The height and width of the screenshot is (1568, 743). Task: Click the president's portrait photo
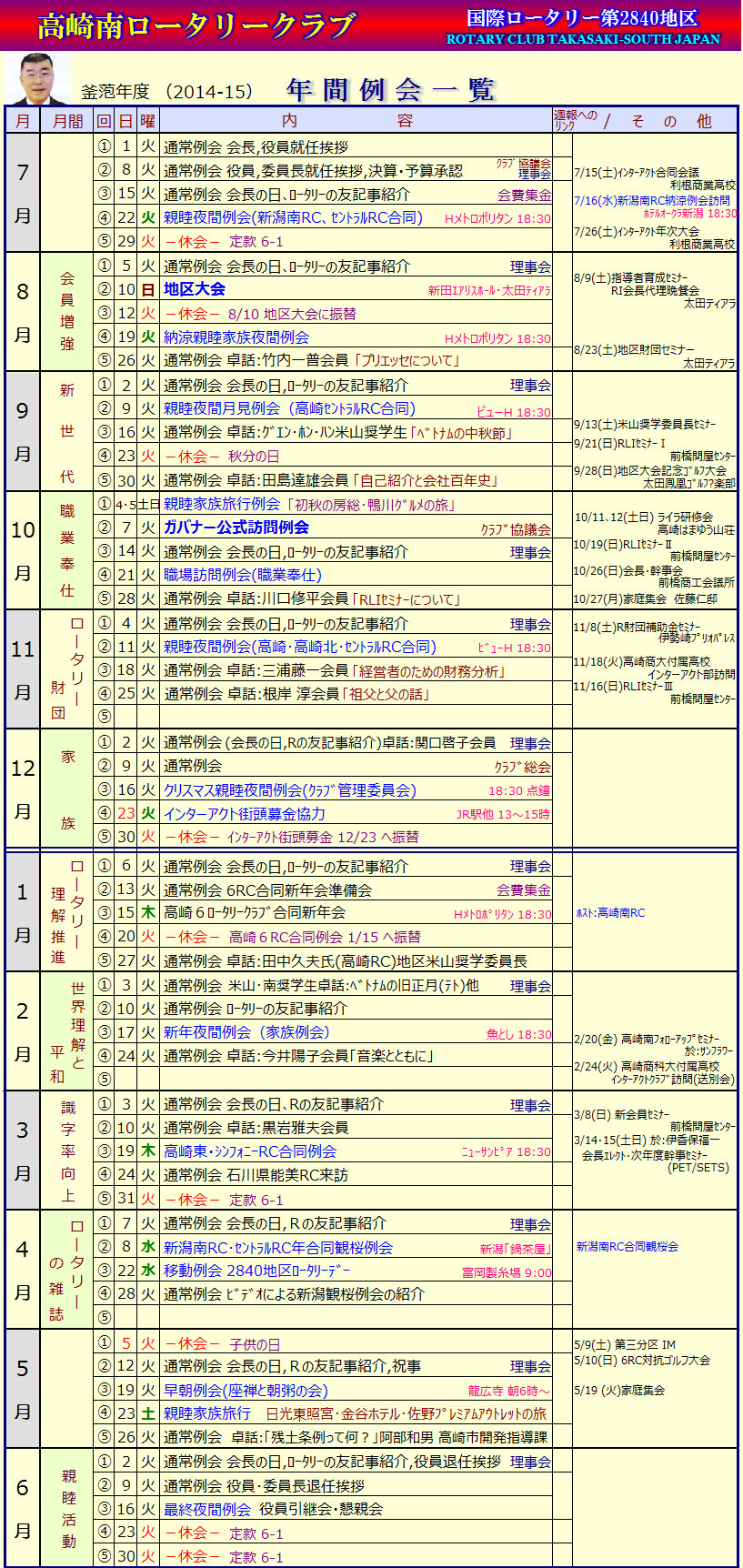[37, 79]
